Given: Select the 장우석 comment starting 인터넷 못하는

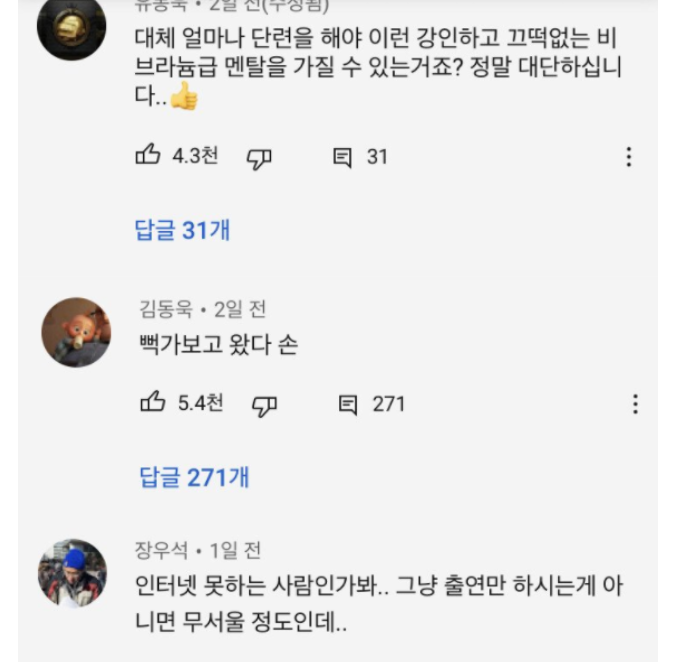Looking at the screenshot, I should point(379,603).
